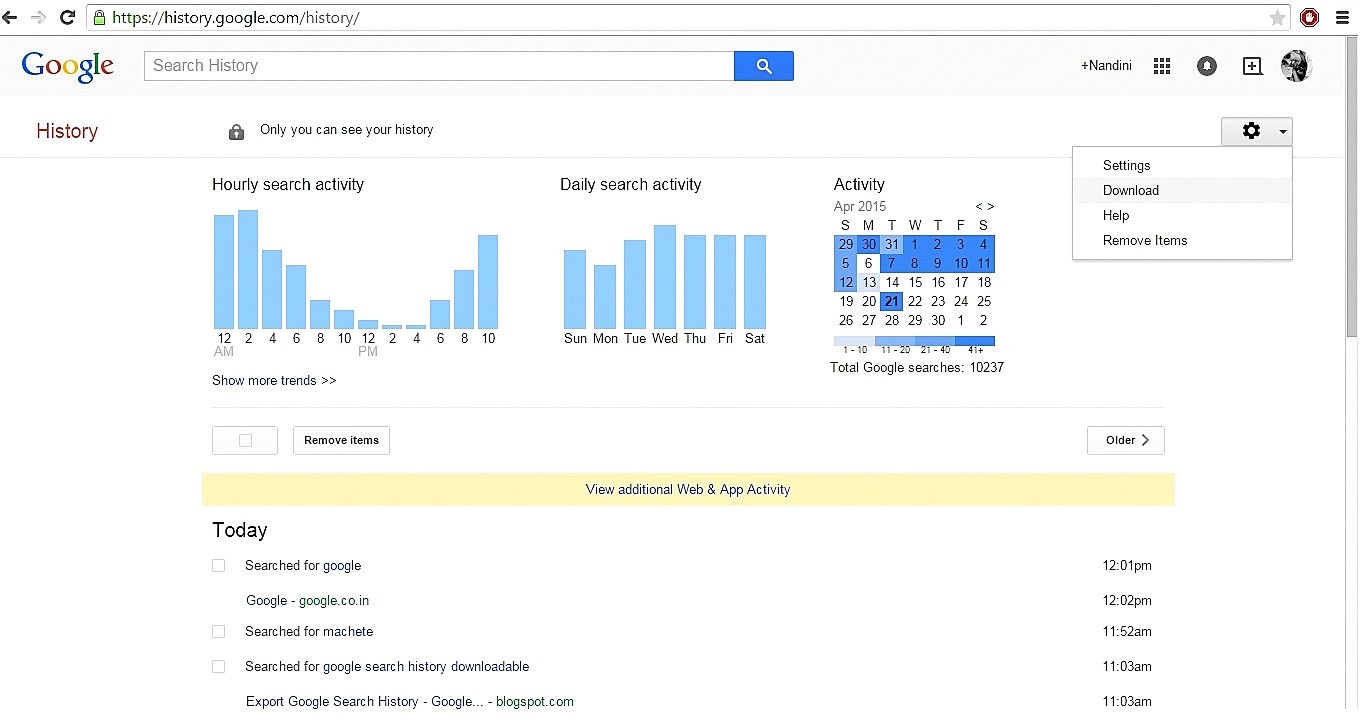Tick the select-all checkbox button
Image resolution: width=1366 pixels, height=724 pixels.
pos(245,440)
